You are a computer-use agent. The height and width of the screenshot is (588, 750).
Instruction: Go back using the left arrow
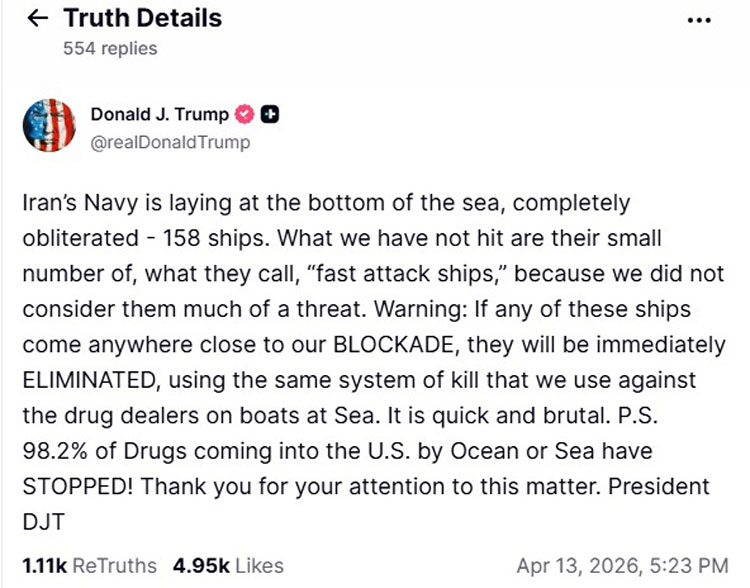point(38,19)
